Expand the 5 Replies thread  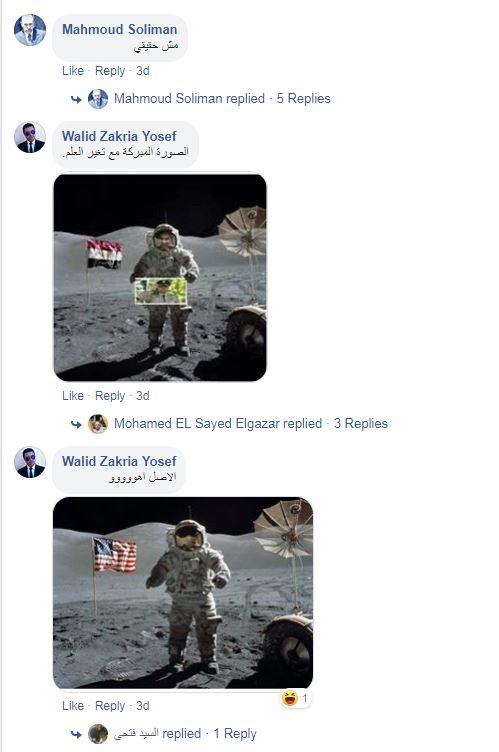[x=303, y=98]
